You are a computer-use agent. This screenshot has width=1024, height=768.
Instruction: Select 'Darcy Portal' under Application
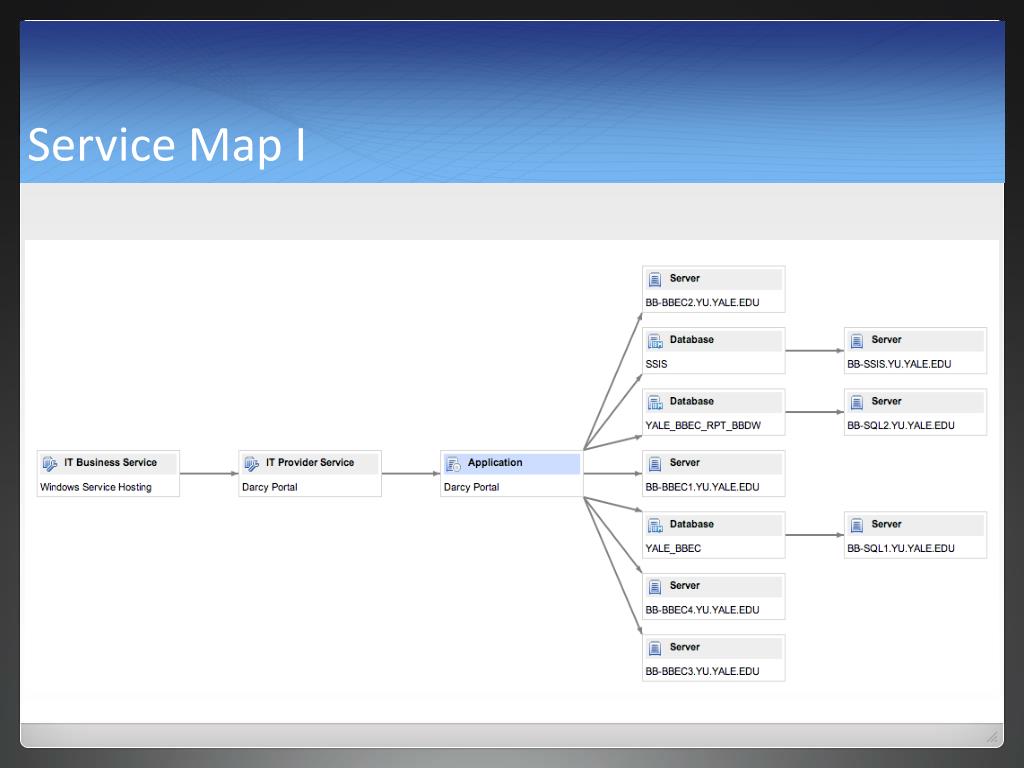[x=472, y=487]
